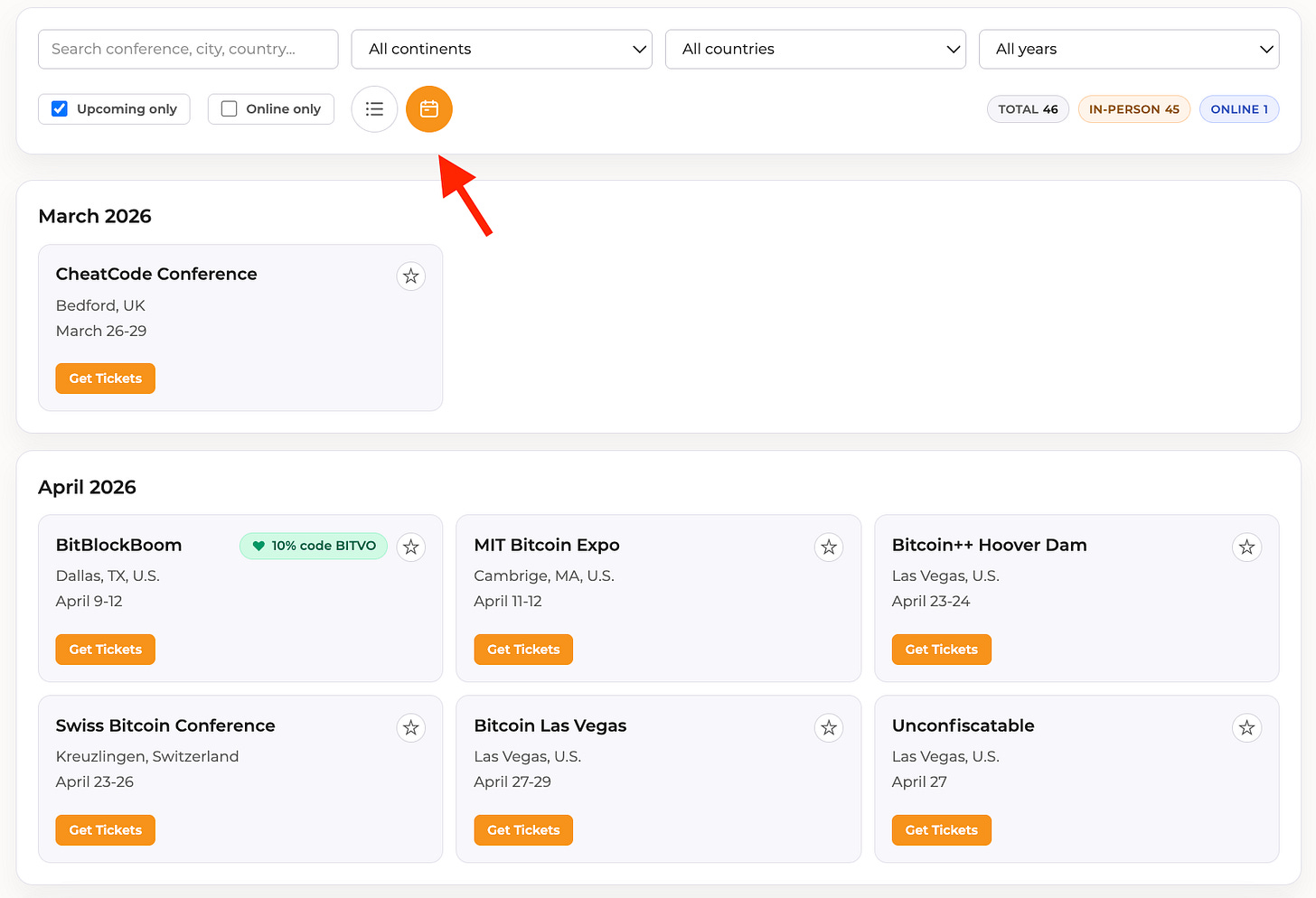Star the Bitcoin Las Vegas card

(829, 728)
